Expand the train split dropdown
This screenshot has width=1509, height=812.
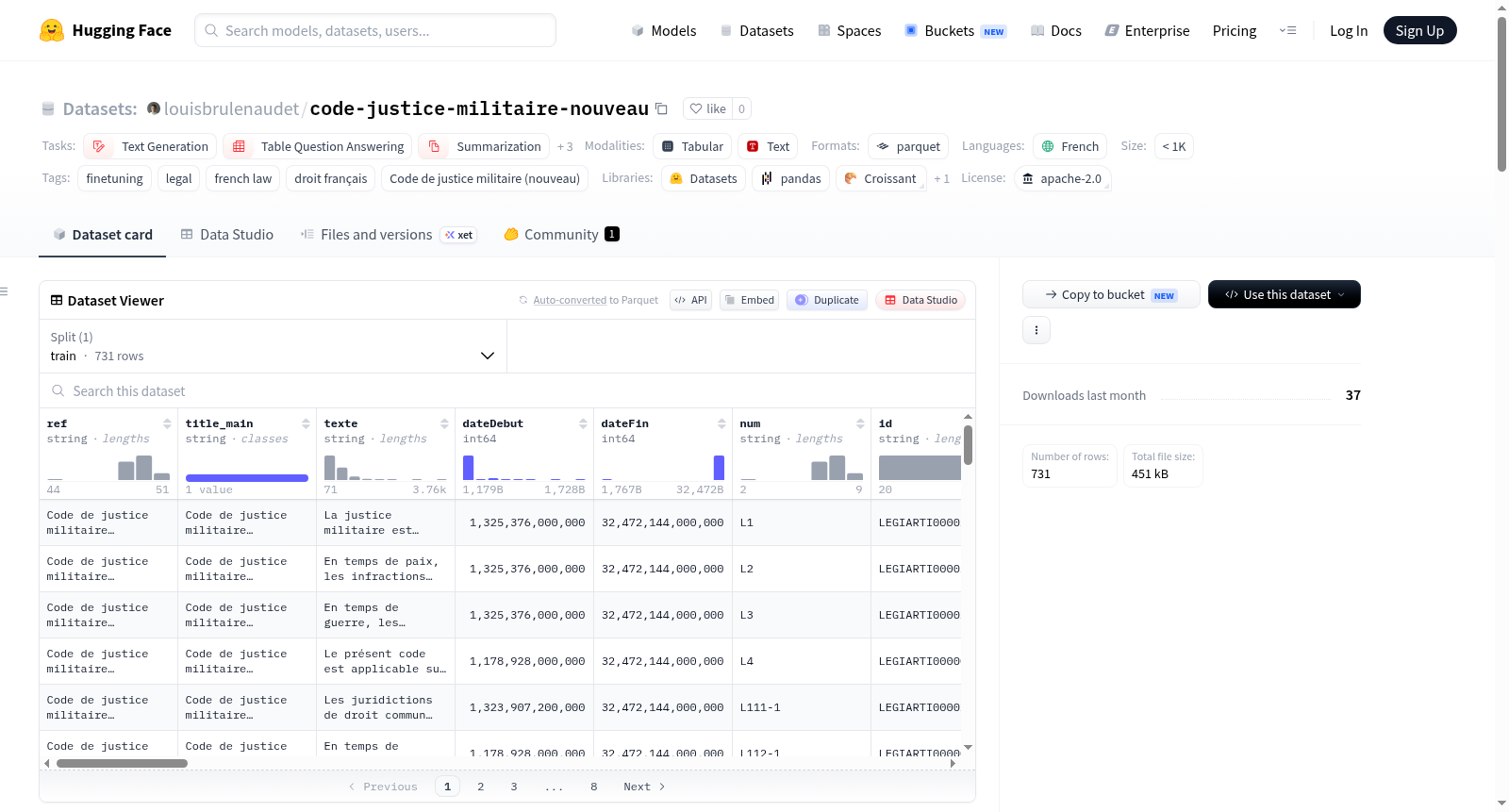tap(273, 346)
